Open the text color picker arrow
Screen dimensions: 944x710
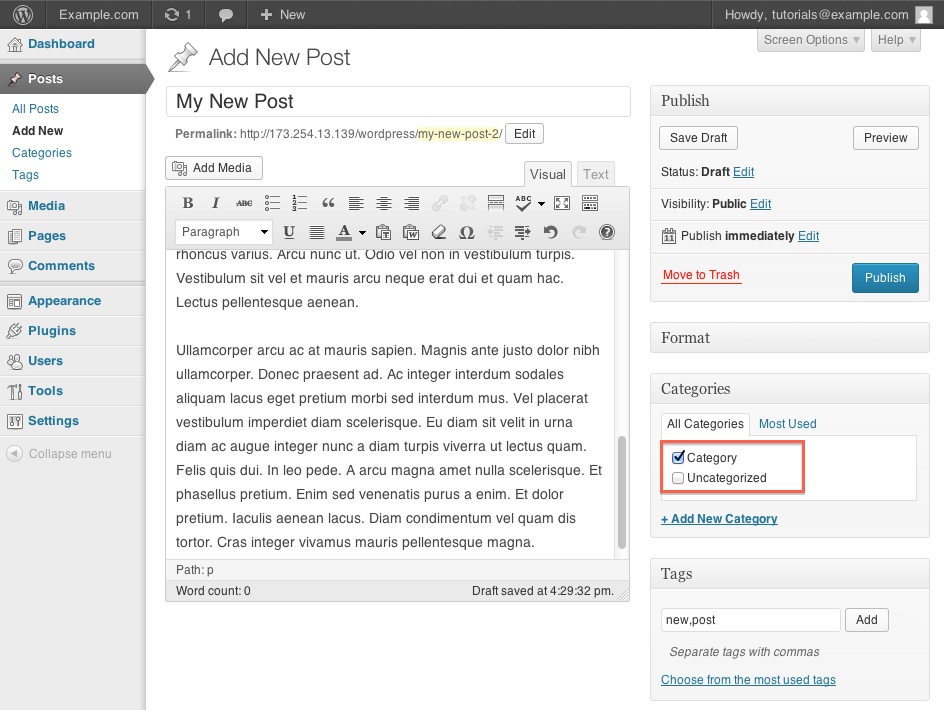pos(362,232)
